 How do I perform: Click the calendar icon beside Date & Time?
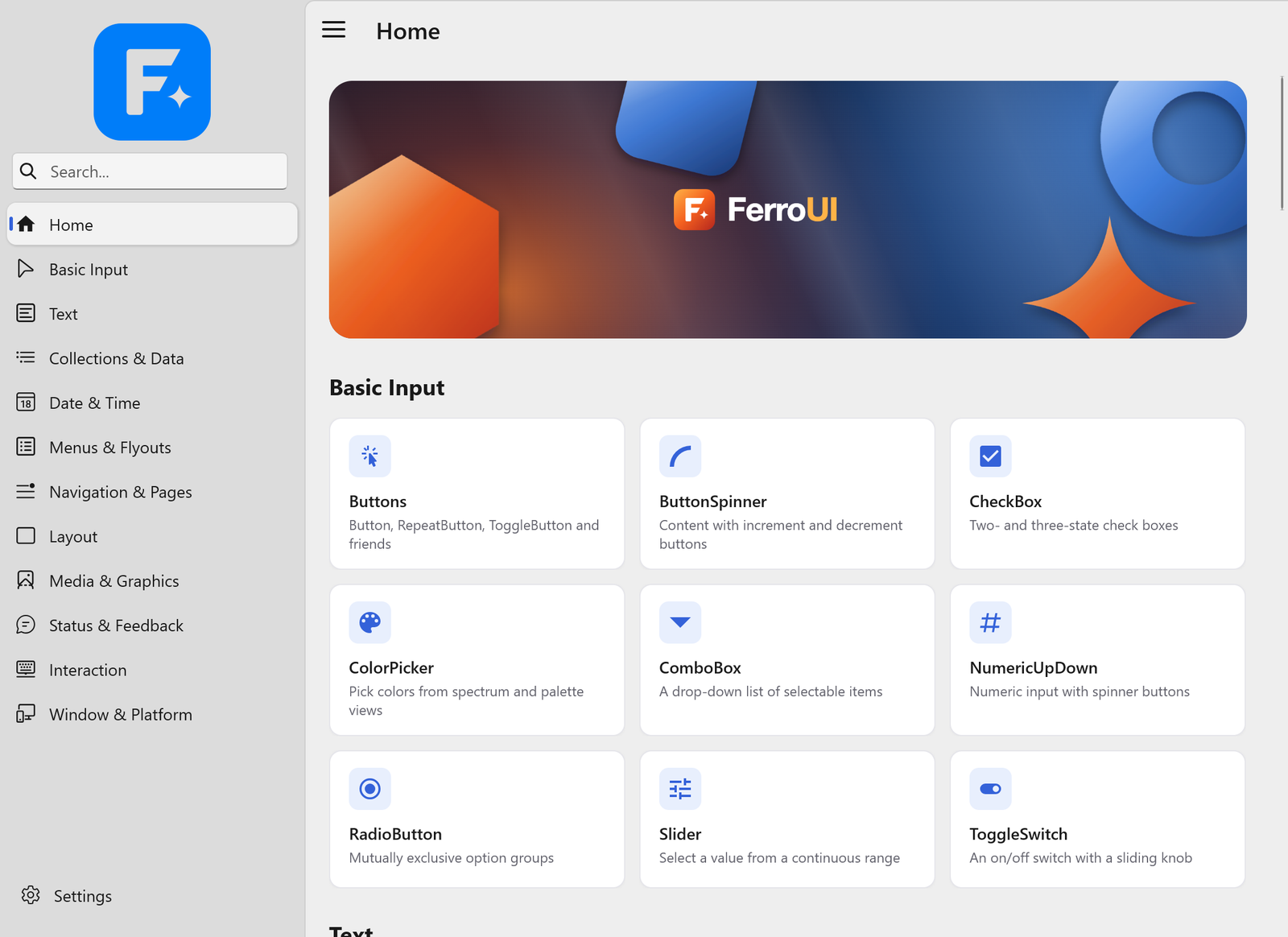coord(26,402)
